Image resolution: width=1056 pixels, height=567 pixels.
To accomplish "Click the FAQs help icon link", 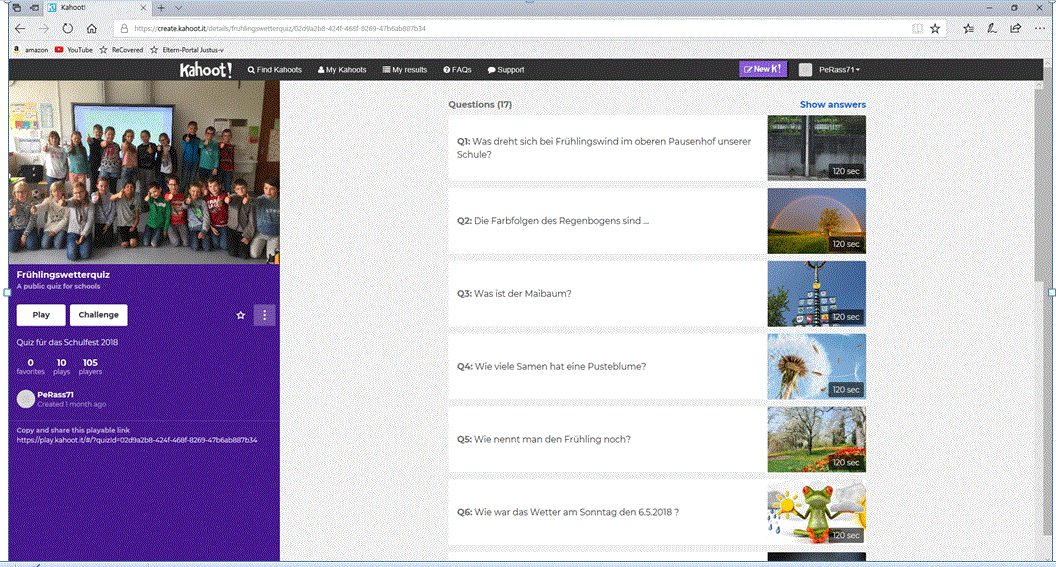I will 457,70.
